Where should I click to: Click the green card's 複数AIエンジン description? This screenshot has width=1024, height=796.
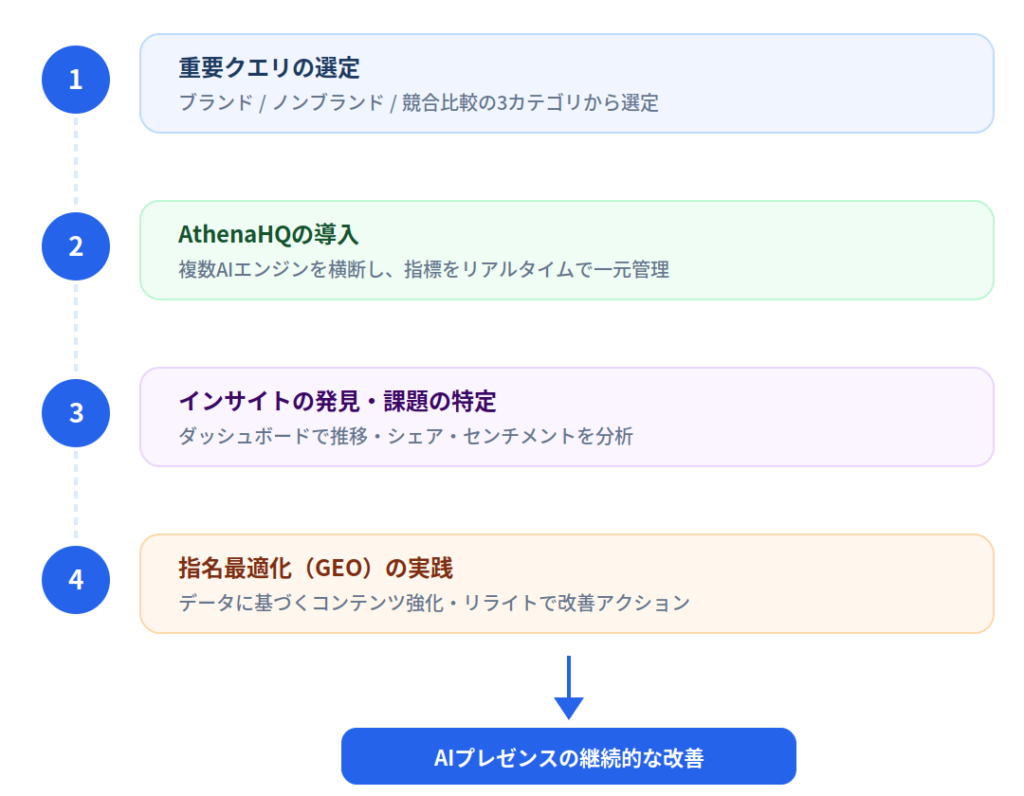(x=423, y=269)
